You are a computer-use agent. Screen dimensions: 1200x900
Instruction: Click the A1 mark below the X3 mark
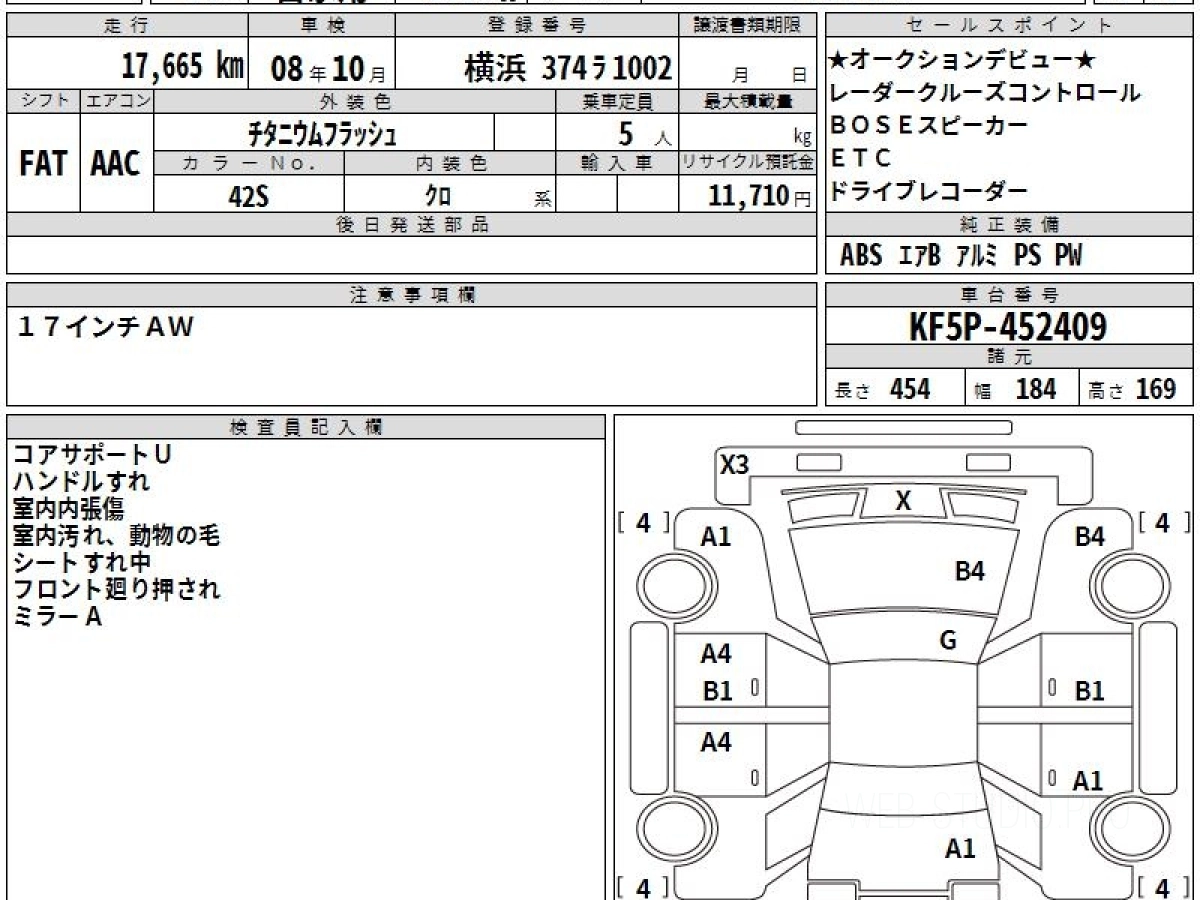pyautogui.click(x=716, y=537)
